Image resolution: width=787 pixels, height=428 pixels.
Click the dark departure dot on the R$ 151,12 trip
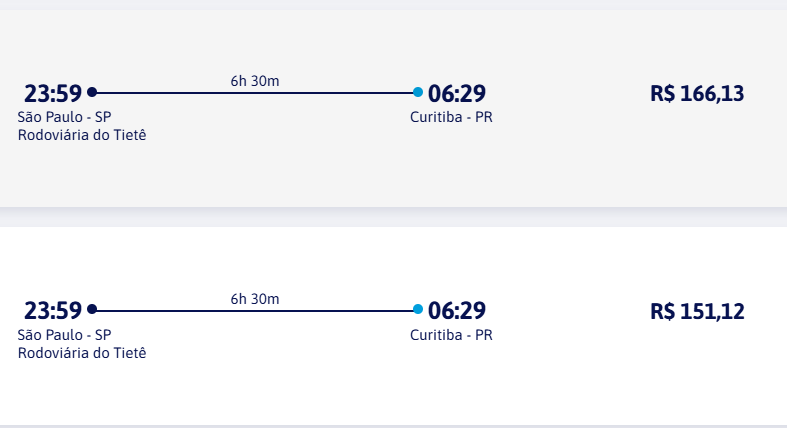92,309
